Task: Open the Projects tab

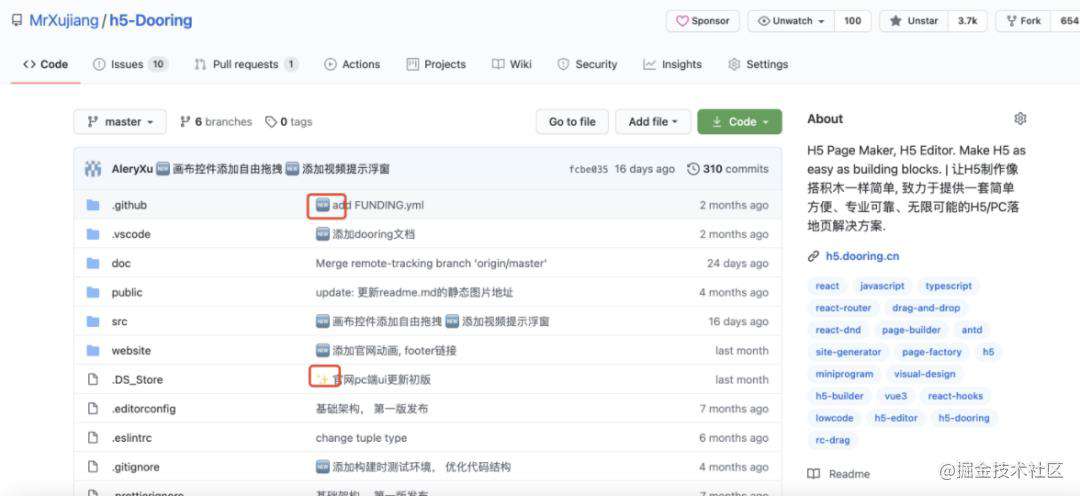Action: (x=436, y=64)
